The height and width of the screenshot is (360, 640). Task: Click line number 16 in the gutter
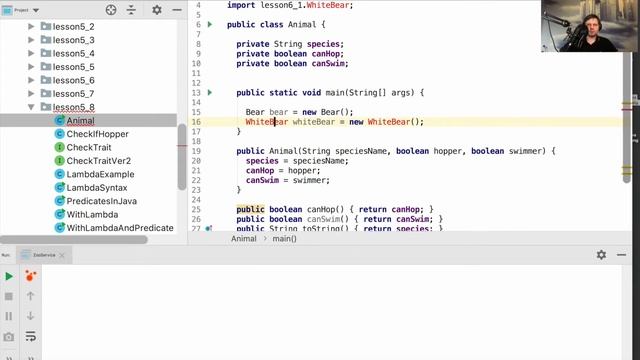(196, 122)
